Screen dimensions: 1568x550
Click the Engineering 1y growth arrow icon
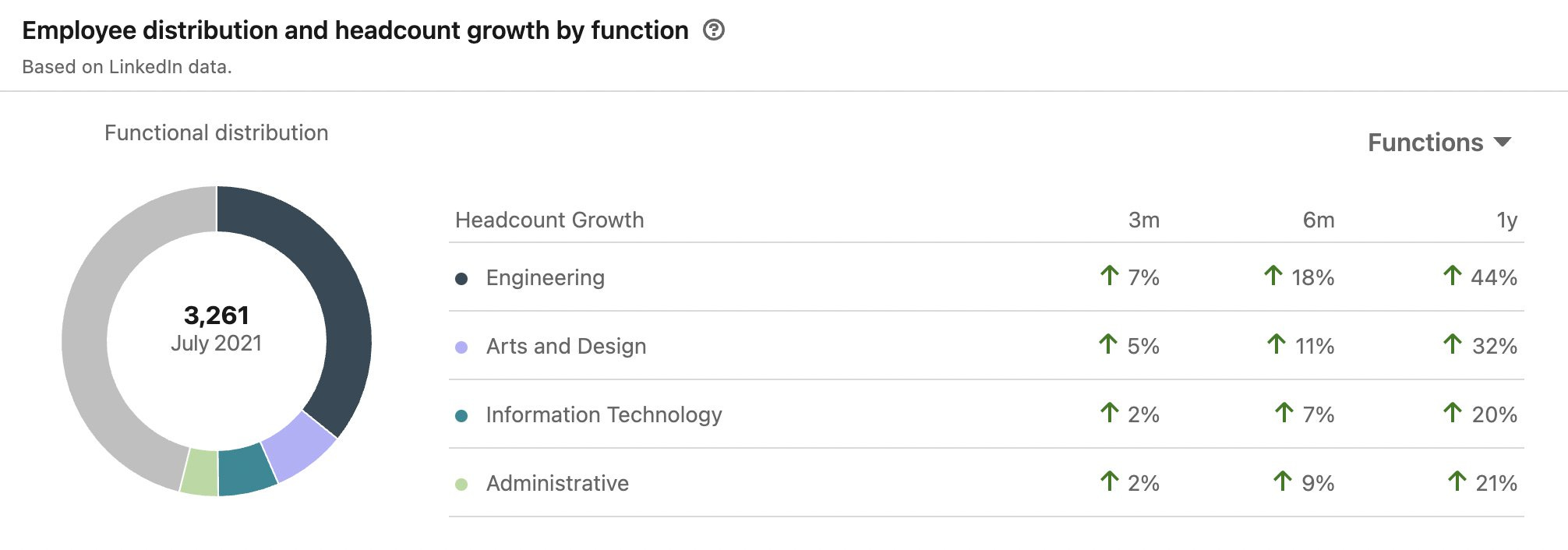(1452, 276)
